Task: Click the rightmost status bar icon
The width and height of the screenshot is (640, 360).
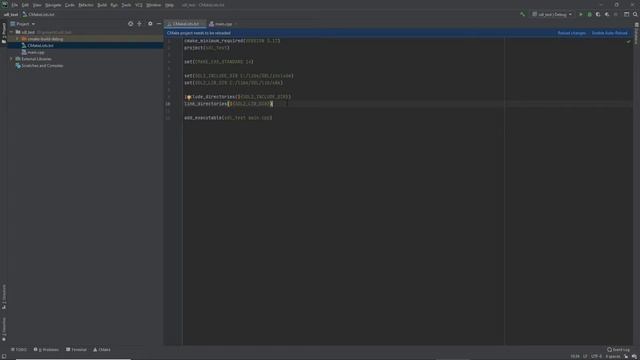Action: tap(635, 356)
